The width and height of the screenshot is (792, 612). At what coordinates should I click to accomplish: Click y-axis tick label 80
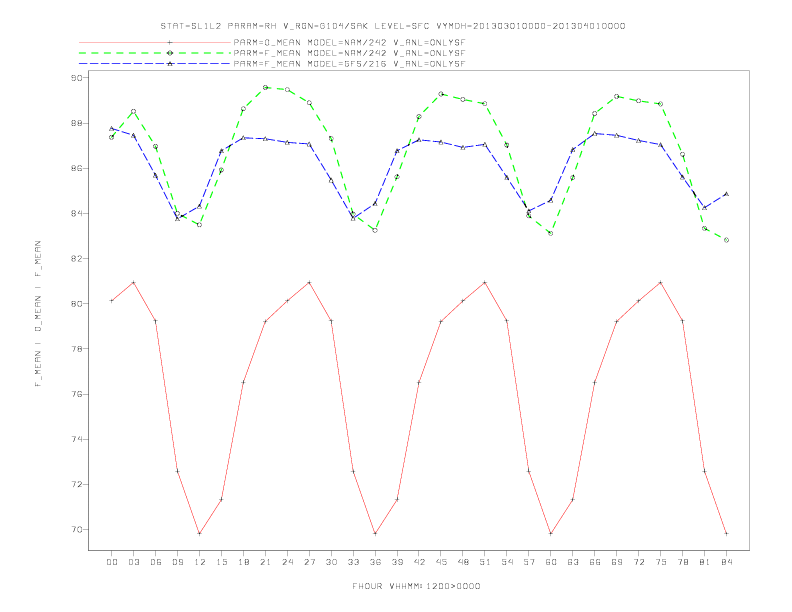point(76,303)
